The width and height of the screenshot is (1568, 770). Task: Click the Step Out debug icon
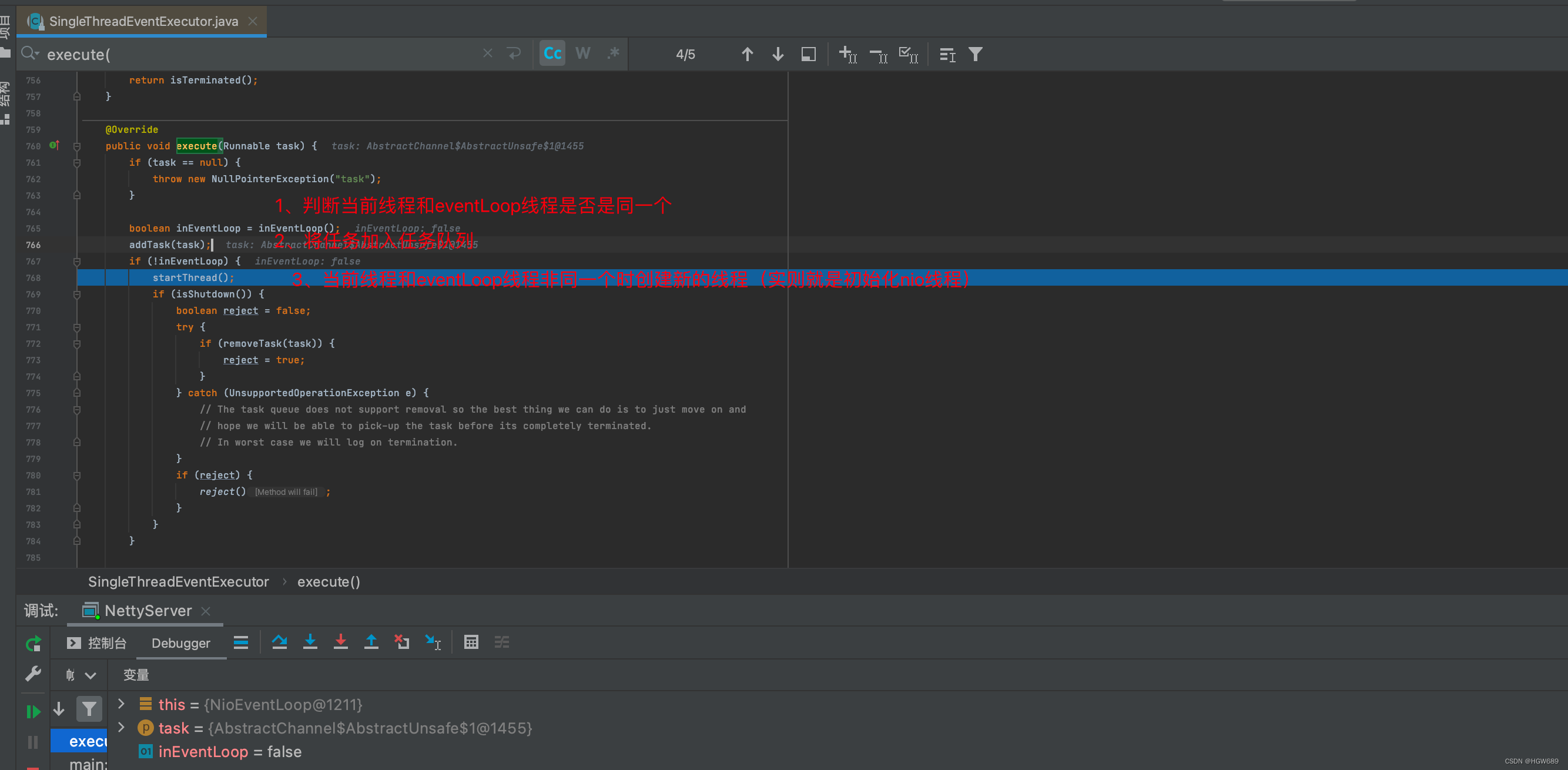[371, 641]
